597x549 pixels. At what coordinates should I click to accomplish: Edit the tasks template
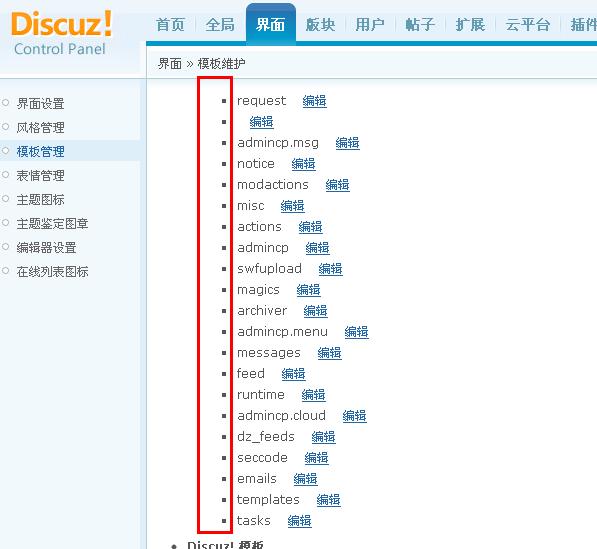click(299, 521)
